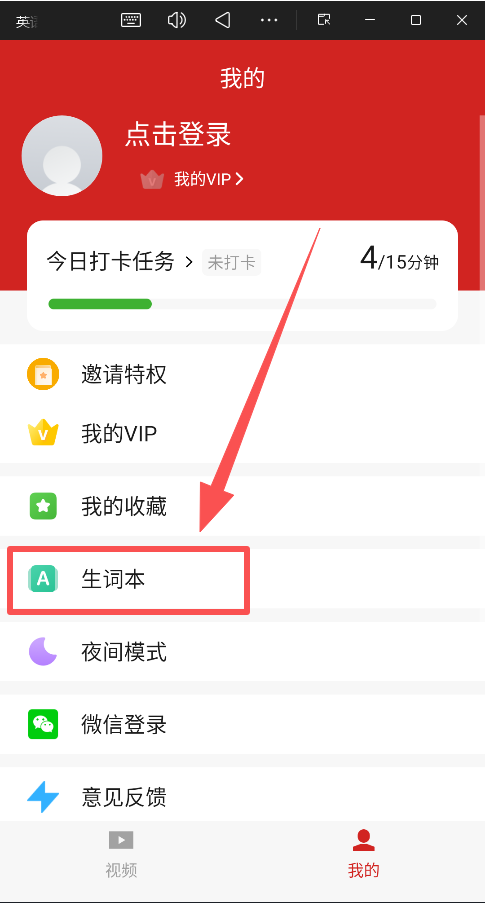This screenshot has width=485, height=903.
Task: Open 意见反馈 feedback entry
Action: point(242,797)
